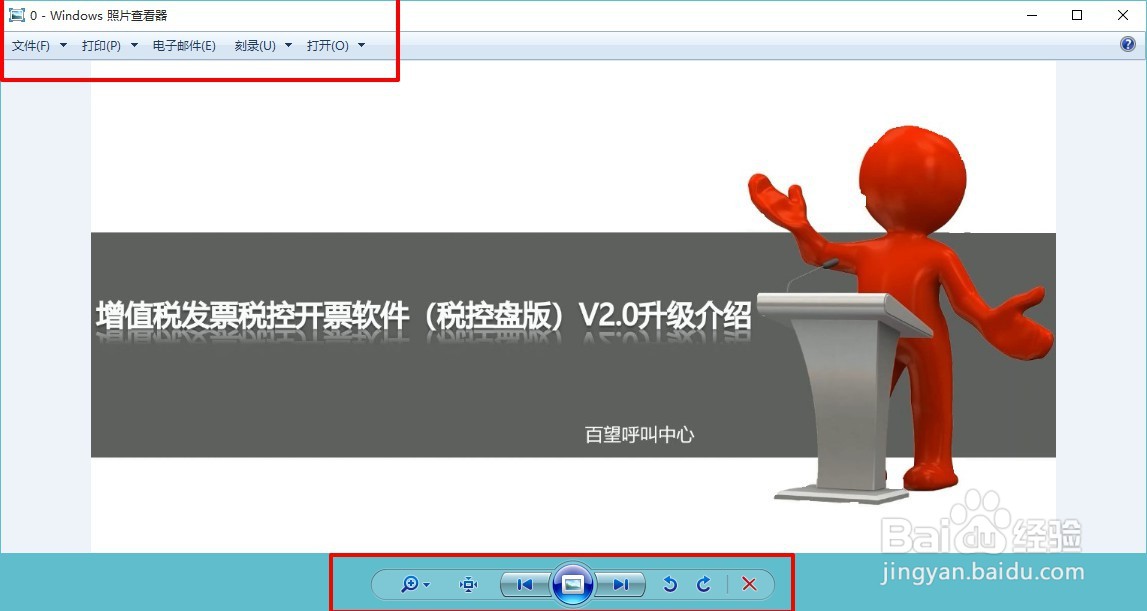
Task: Click the displayed slide image
Action: [x=573, y=307]
